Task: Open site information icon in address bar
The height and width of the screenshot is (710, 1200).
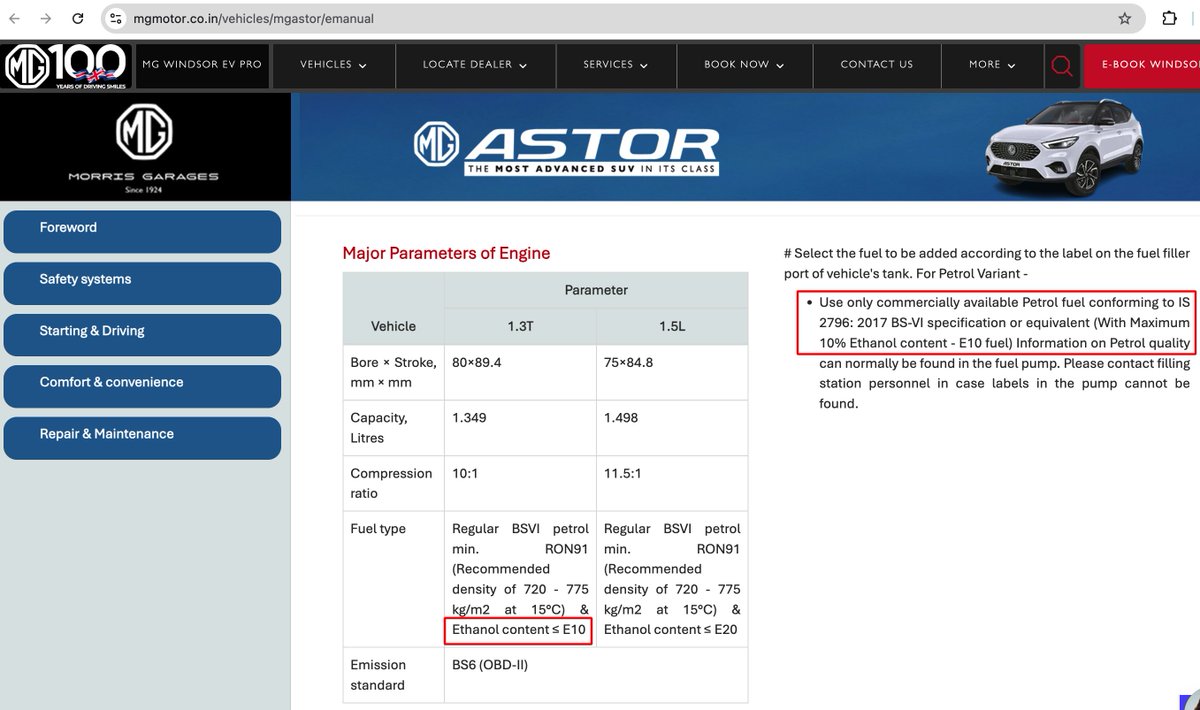Action: pyautogui.click(x=116, y=18)
